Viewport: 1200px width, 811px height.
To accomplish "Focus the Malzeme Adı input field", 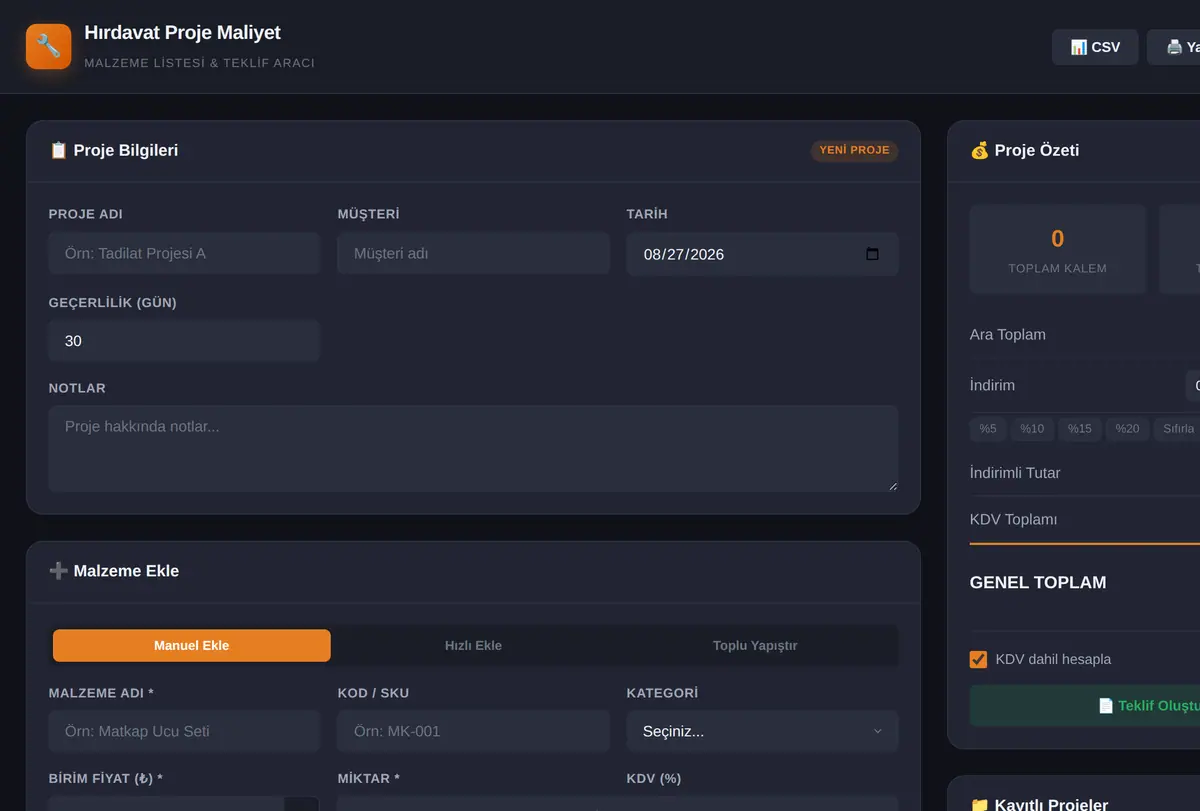I will tap(184, 731).
